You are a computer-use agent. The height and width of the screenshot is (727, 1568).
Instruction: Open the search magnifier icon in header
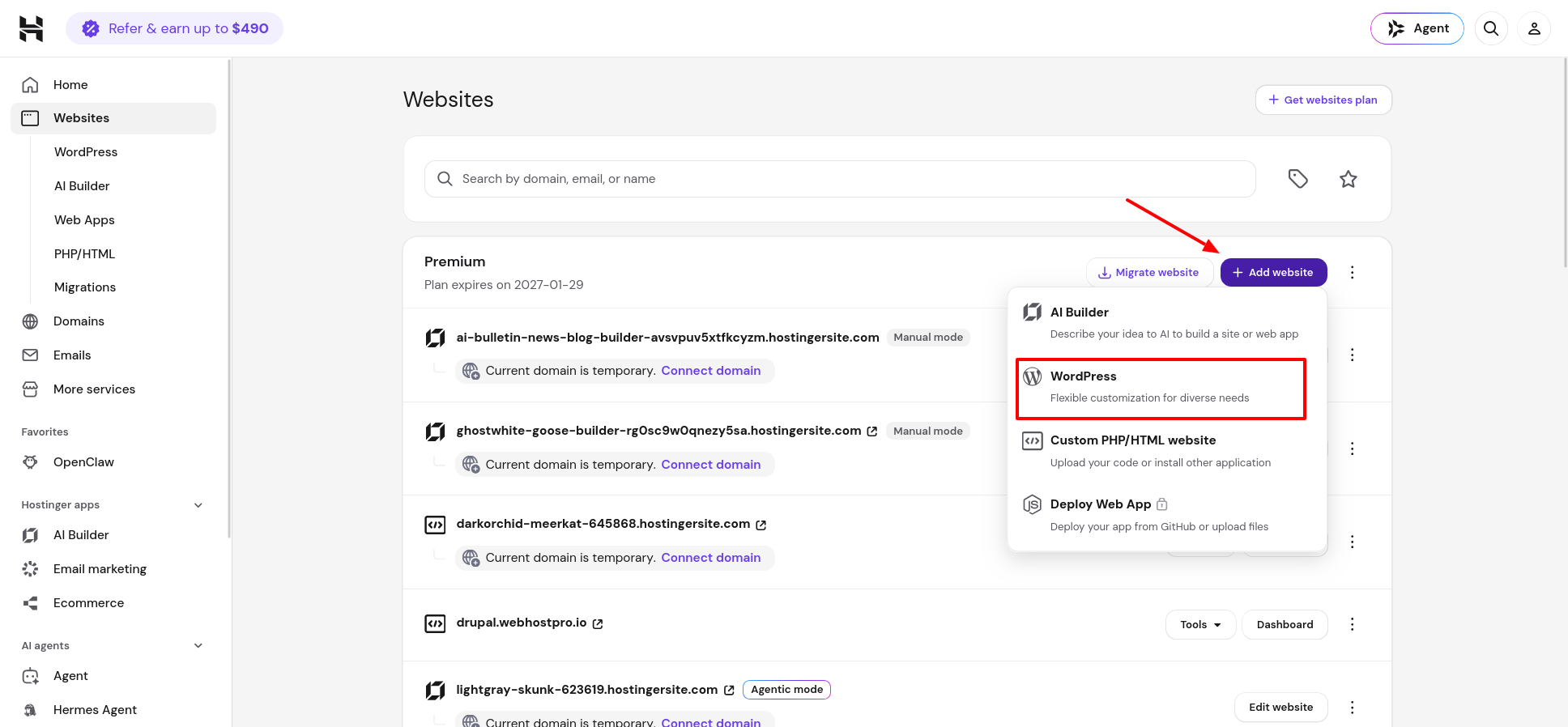pos(1491,28)
